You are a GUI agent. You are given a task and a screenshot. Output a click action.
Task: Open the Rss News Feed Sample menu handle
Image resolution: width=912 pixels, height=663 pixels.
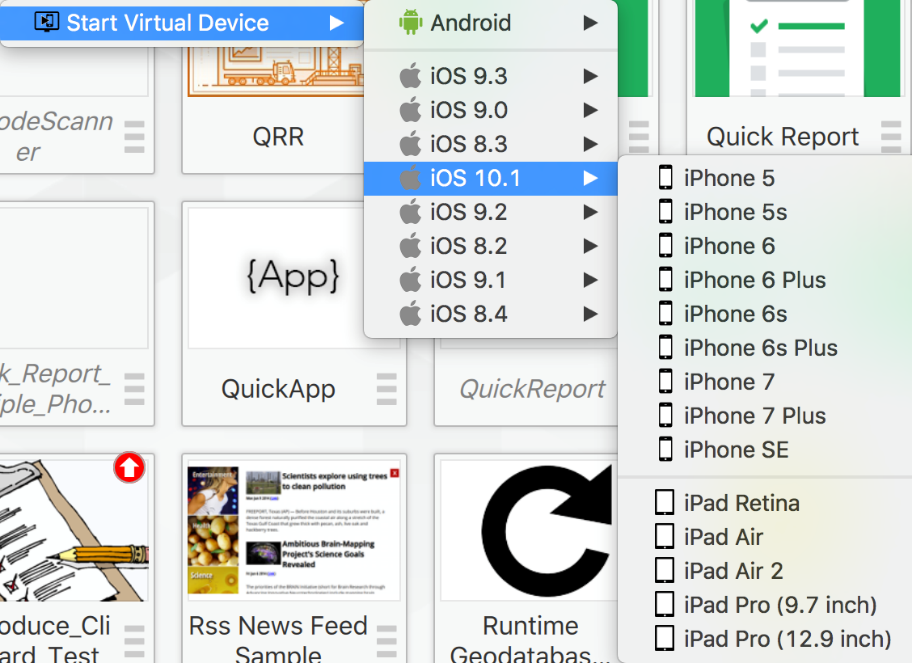click(x=386, y=642)
